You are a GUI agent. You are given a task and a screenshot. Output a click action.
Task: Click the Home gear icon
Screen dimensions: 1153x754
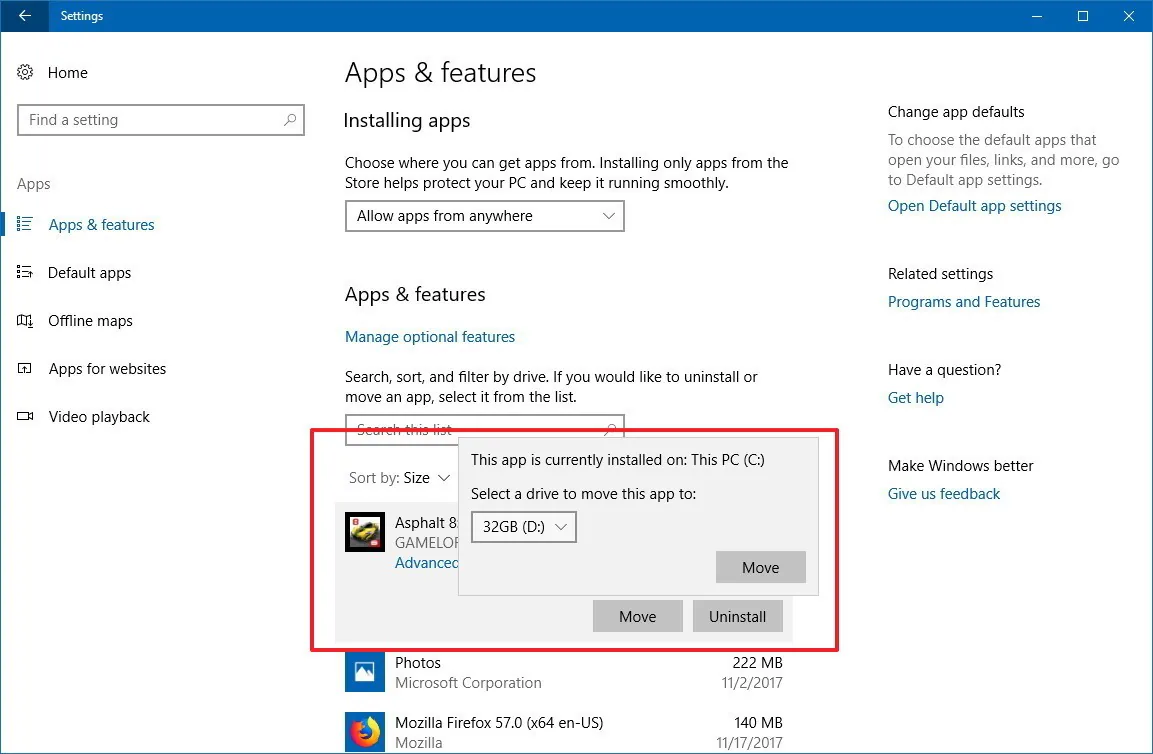[x=25, y=72]
